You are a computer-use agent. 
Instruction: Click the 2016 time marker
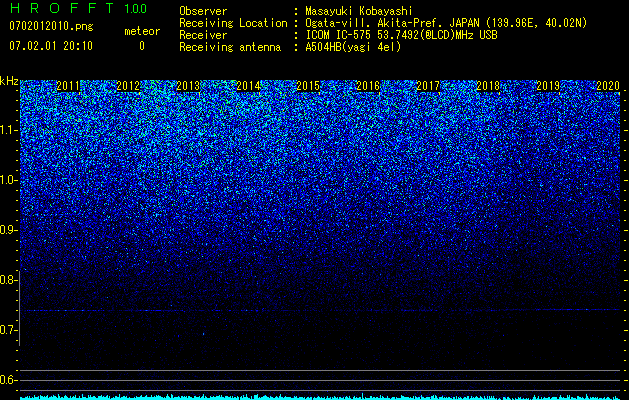368,86
